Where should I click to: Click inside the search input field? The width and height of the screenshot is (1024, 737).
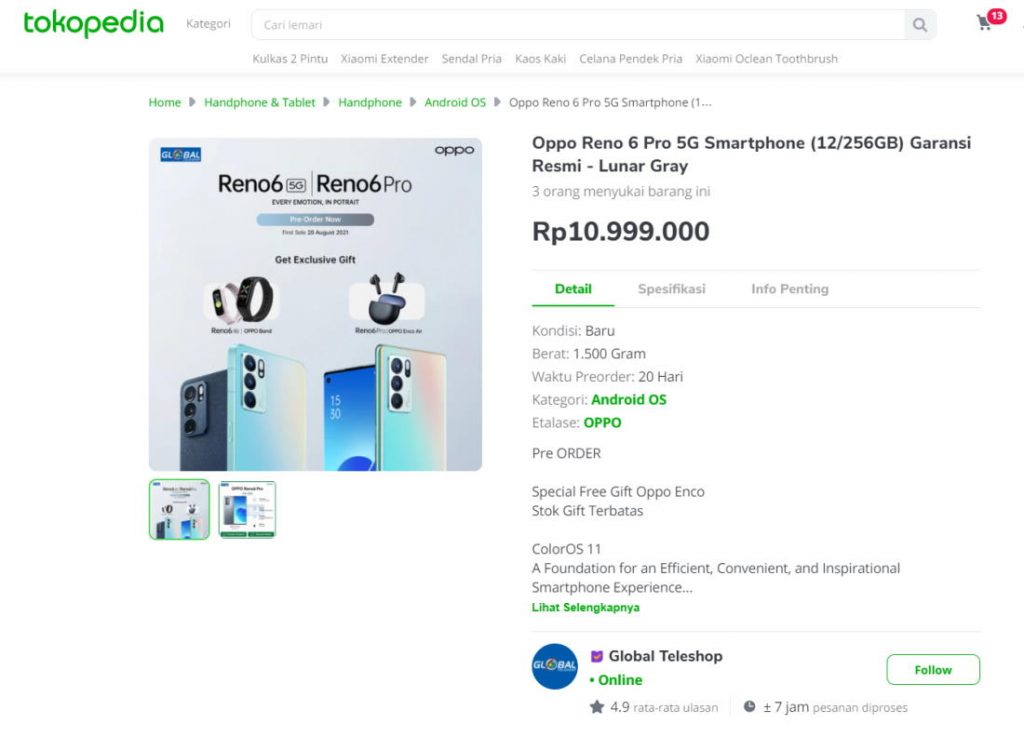click(500, 25)
